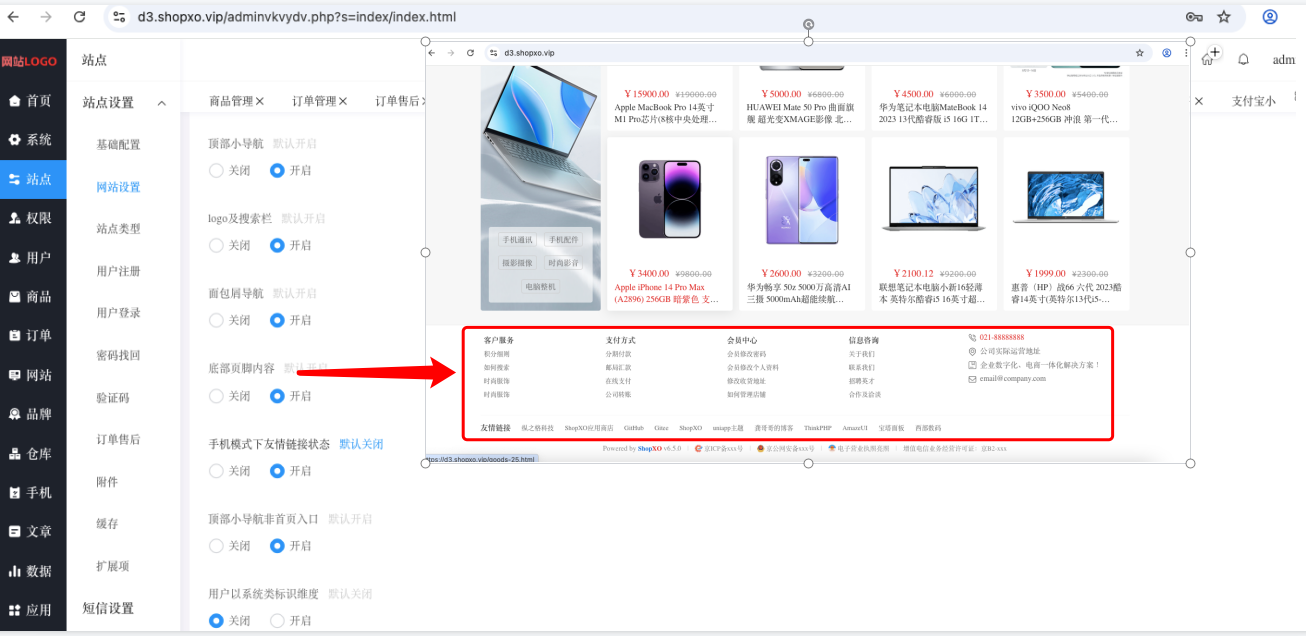Open the browser profile avatar icon

click(x=1270, y=17)
